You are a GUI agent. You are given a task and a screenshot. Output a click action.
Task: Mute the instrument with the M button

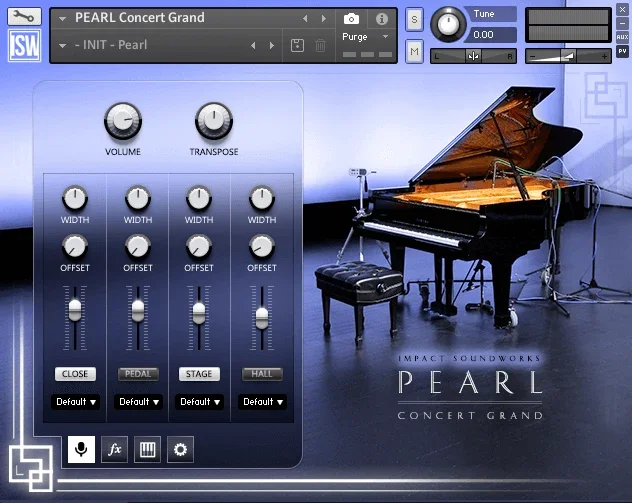pos(414,51)
